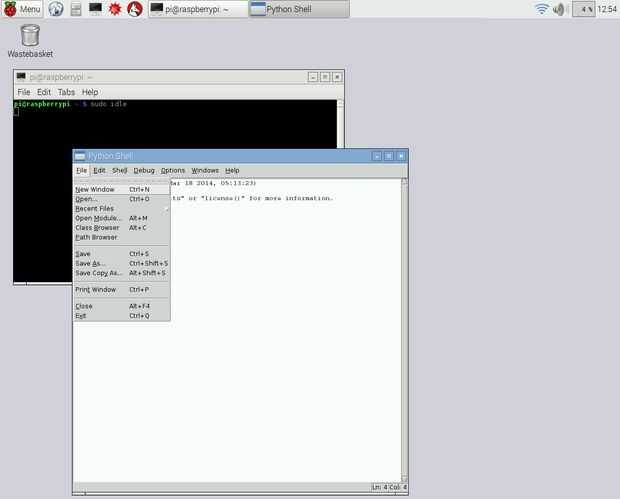This screenshot has height=499, width=620.
Task: Open Debug menu in Python Shell
Action: point(144,170)
